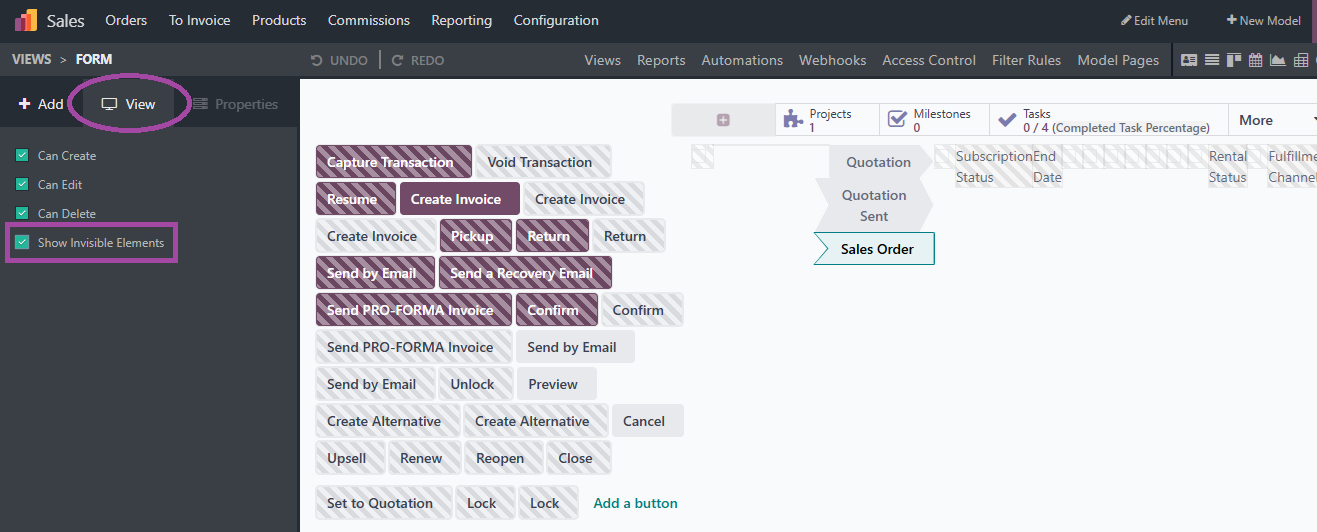The image size is (1317, 532).
Task: Click the Undo arrow icon
Action: coord(317,60)
